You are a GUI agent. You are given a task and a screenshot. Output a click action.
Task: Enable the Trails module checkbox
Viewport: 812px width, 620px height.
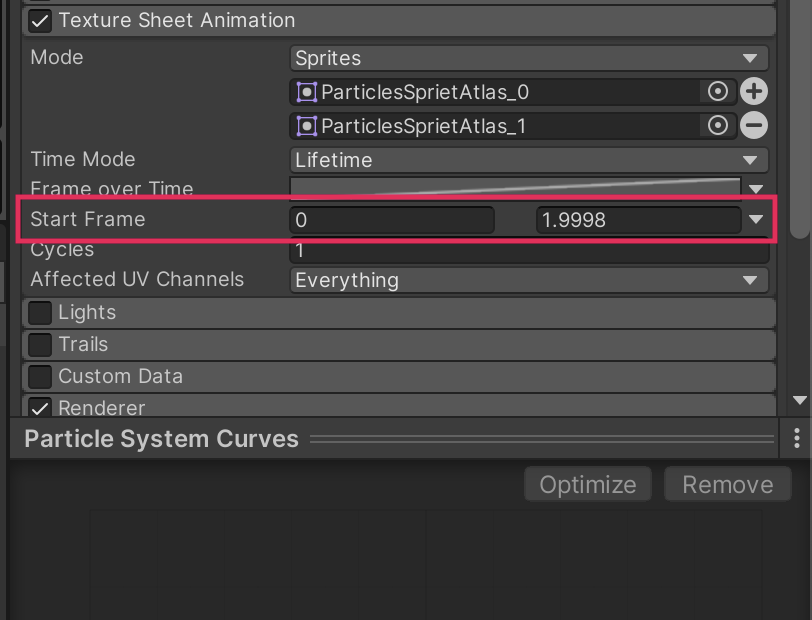[40, 344]
